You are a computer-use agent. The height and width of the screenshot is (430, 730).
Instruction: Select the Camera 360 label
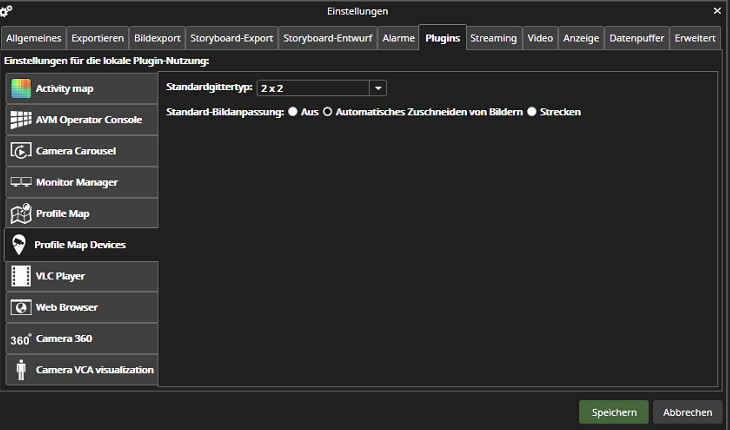[x=64, y=338]
